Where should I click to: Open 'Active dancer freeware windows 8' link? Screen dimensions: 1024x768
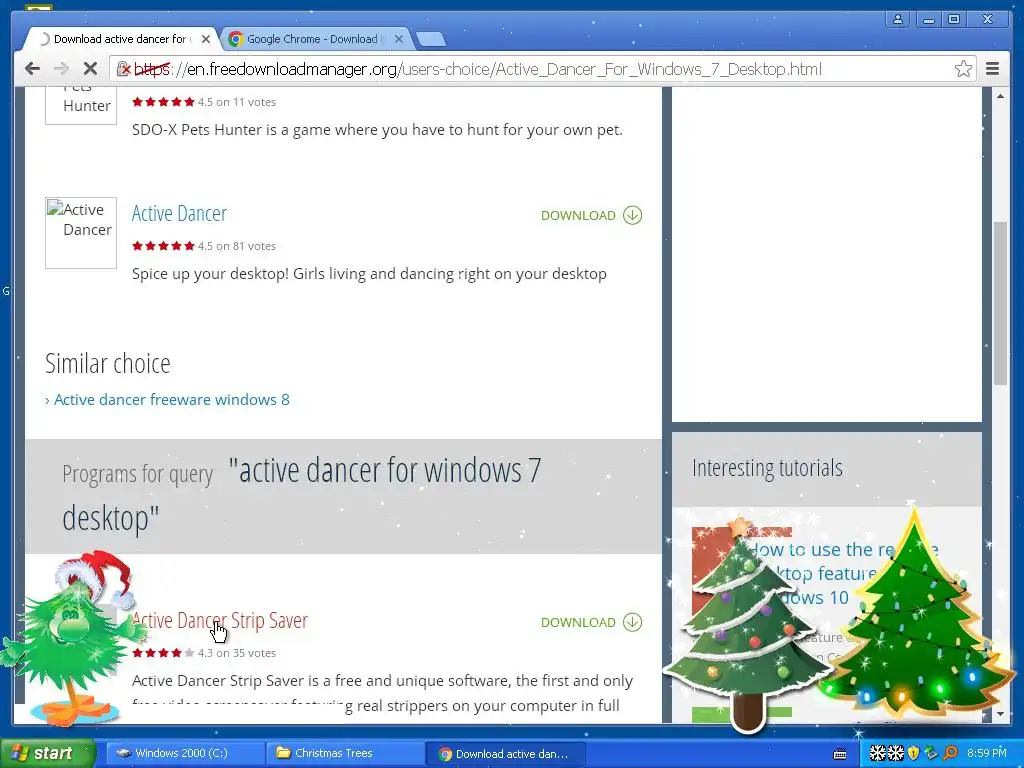(x=171, y=399)
